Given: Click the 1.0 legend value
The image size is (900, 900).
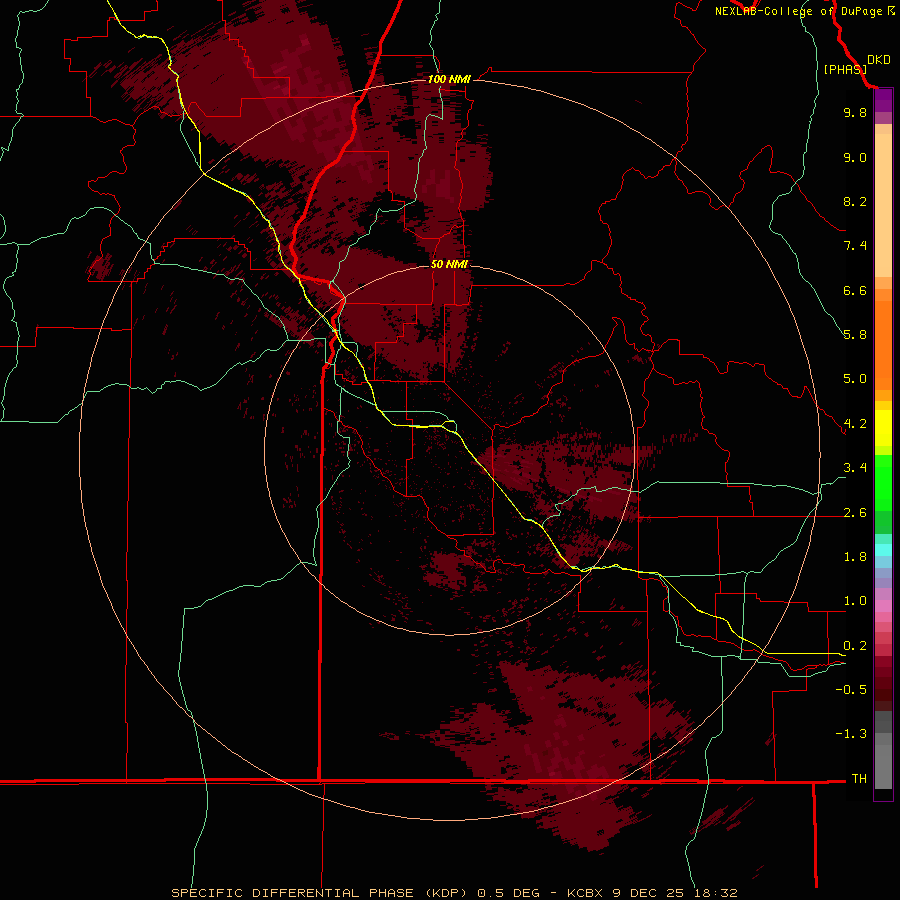Looking at the screenshot, I should pos(855,601).
